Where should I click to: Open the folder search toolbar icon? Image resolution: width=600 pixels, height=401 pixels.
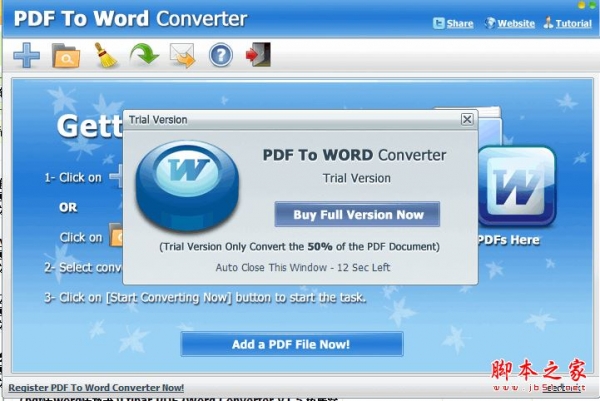coord(66,56)
